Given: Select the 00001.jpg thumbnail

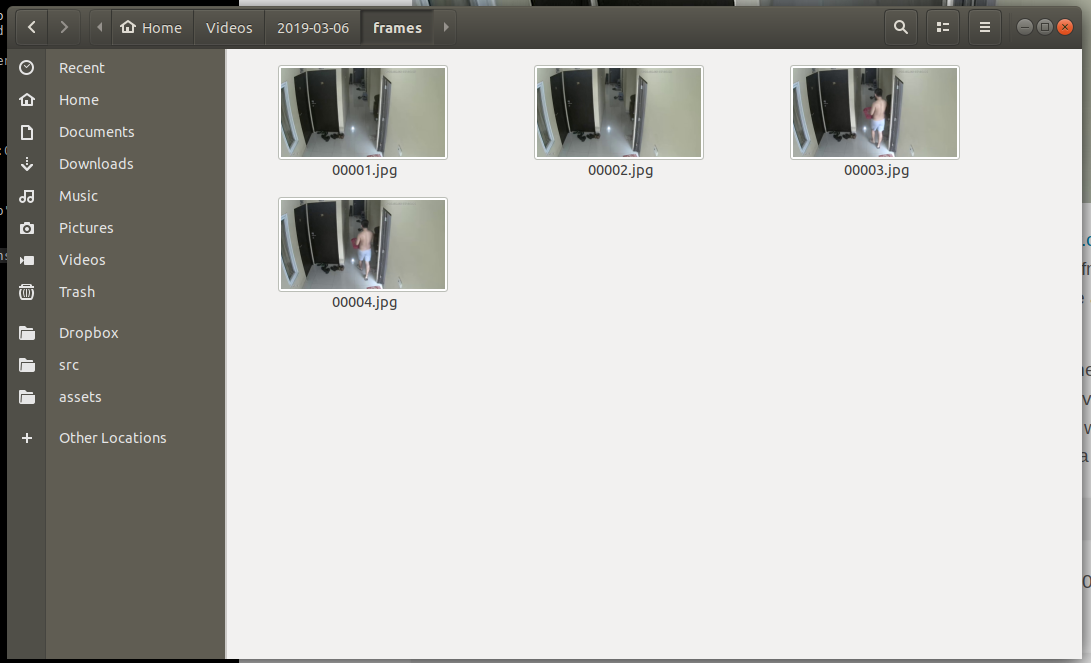Looking at the screenshot, I should point(363,112).
